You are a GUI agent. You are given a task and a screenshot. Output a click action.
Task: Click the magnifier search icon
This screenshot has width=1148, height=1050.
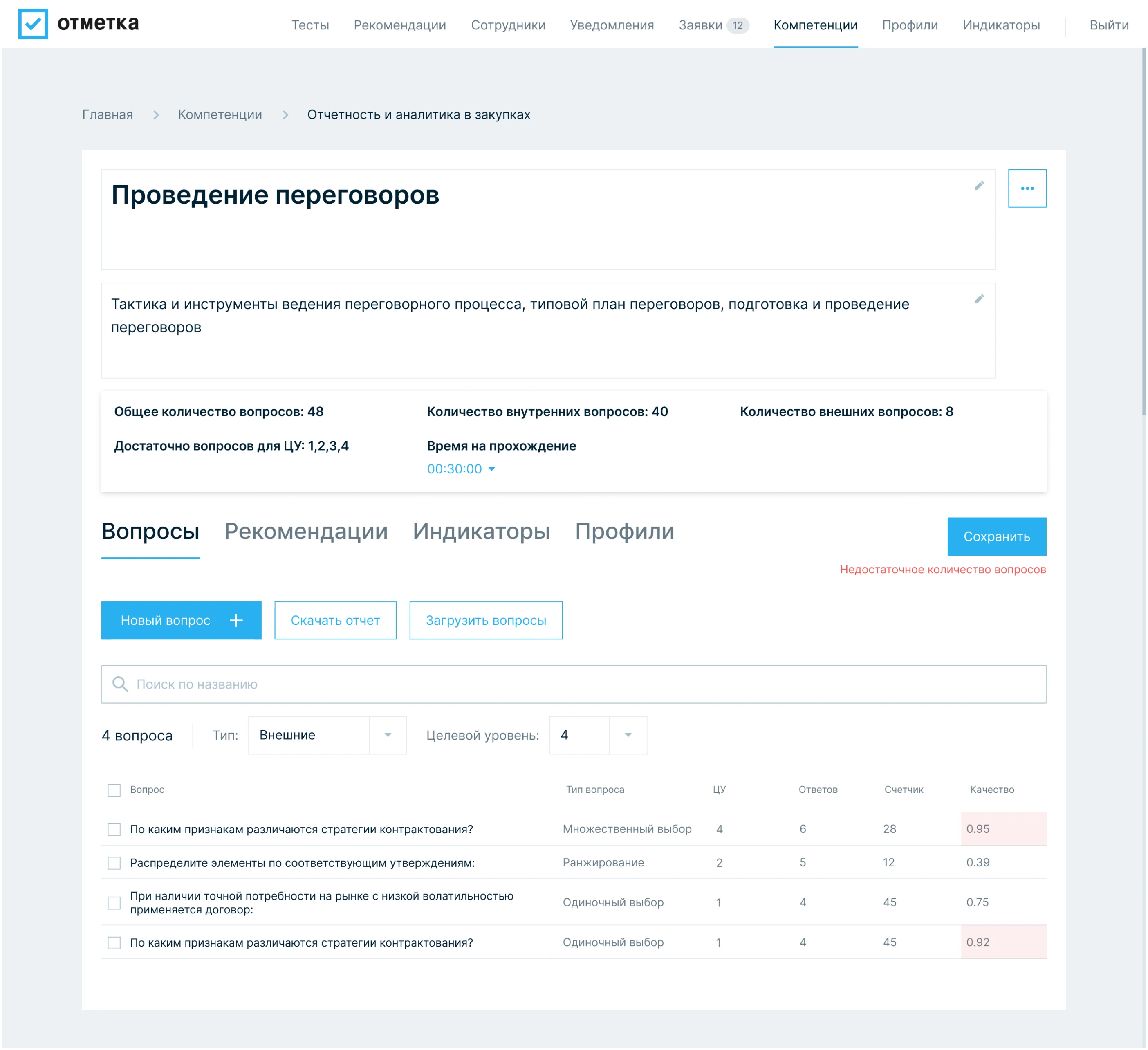[x=119, y=684]
